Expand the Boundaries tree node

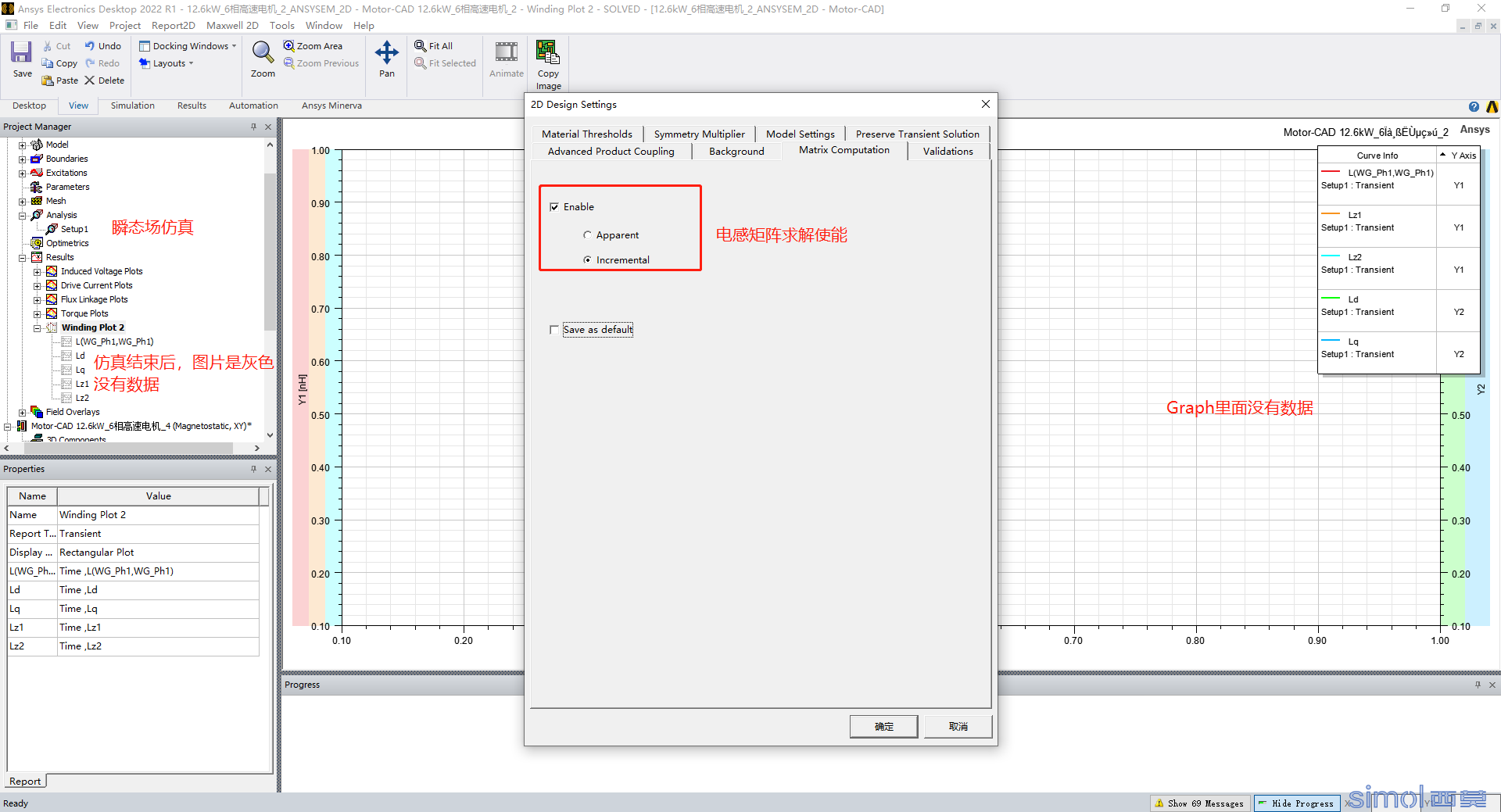pos(23,159)
